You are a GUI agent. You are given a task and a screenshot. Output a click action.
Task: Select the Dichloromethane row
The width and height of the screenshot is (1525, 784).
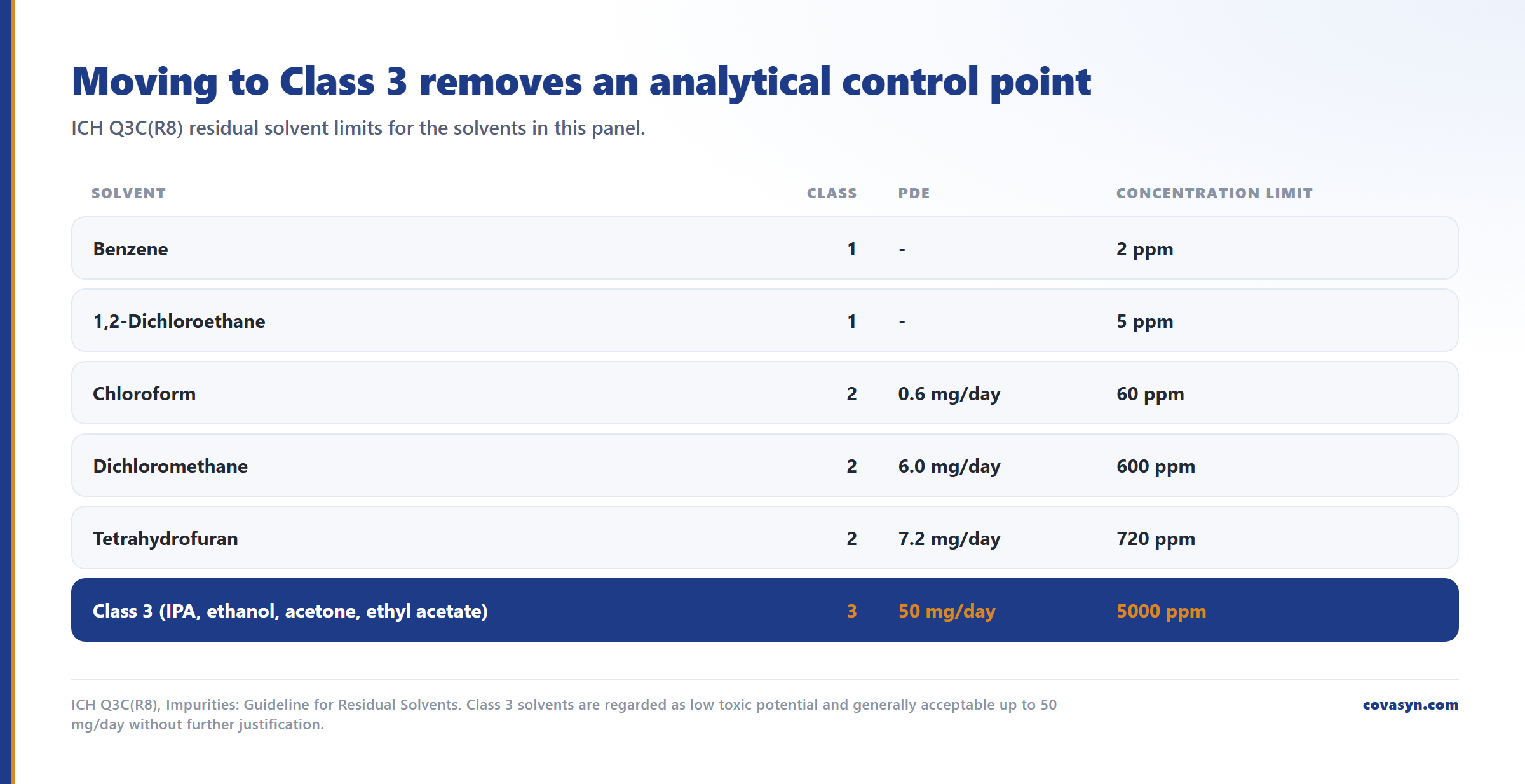point(764,465)
